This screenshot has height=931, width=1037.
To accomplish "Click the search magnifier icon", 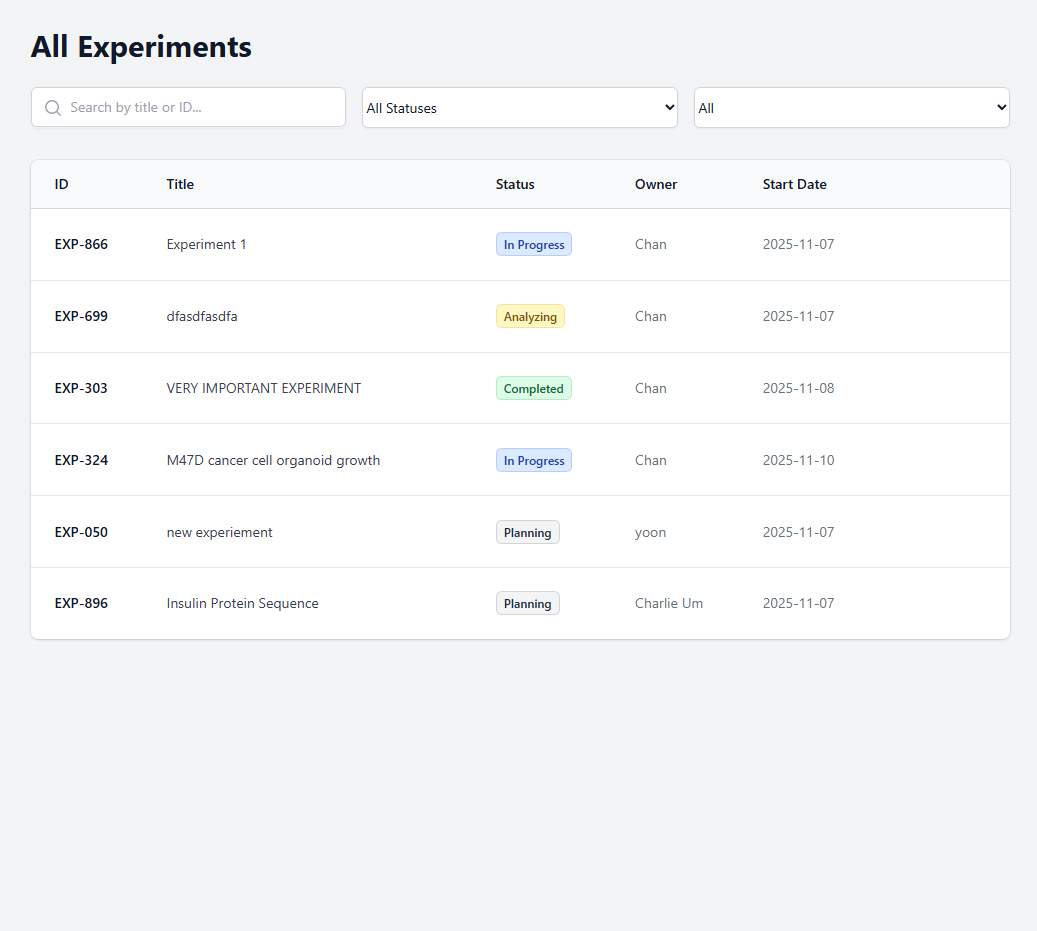I will (x=52, y=107).
